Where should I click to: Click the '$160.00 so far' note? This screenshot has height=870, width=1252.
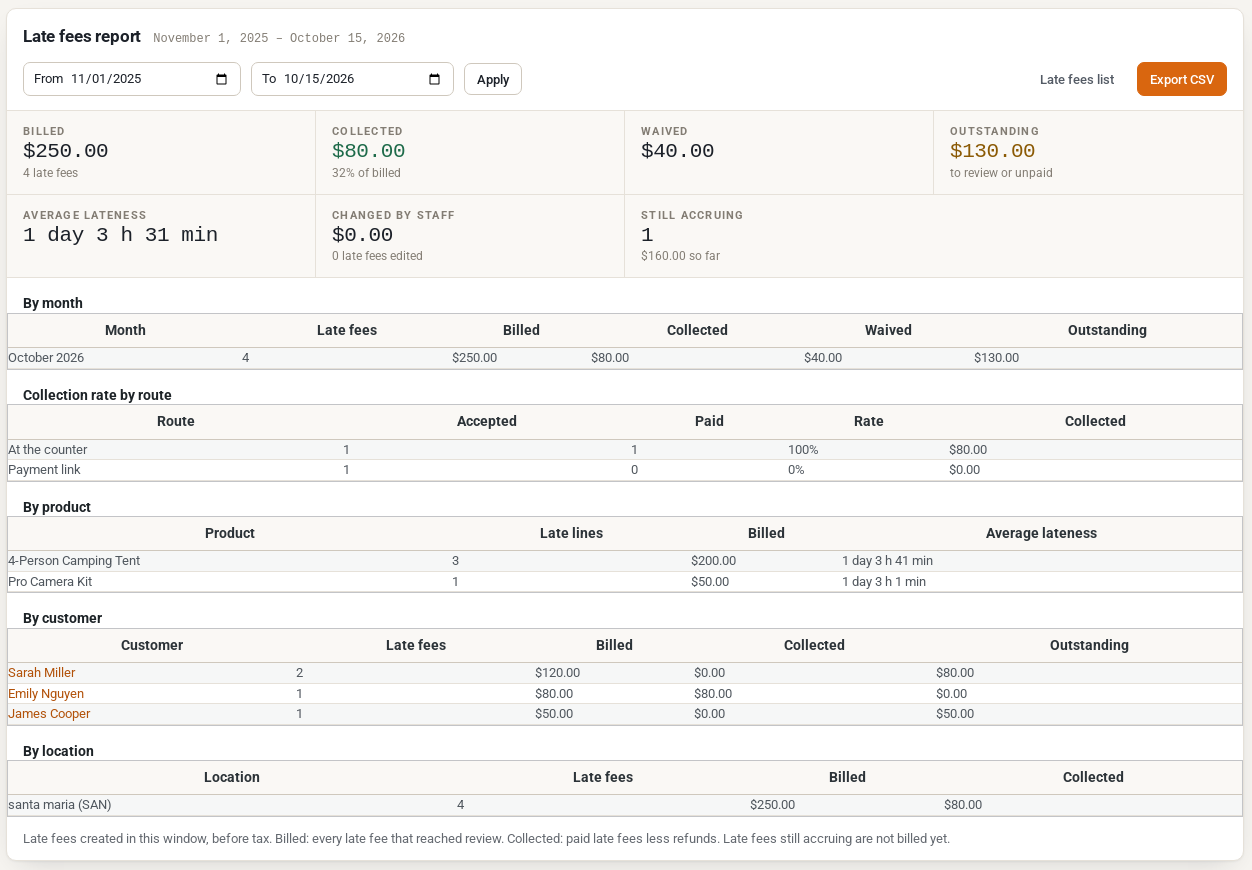coord(681,256)
